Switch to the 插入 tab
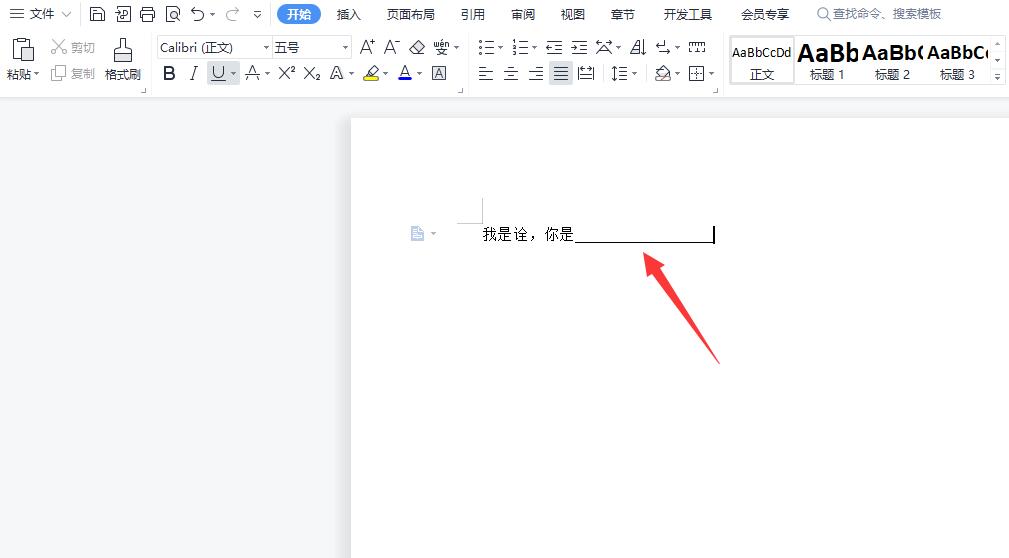The width and height of the screenshot is (1009, 558). (x=349, y=14)
